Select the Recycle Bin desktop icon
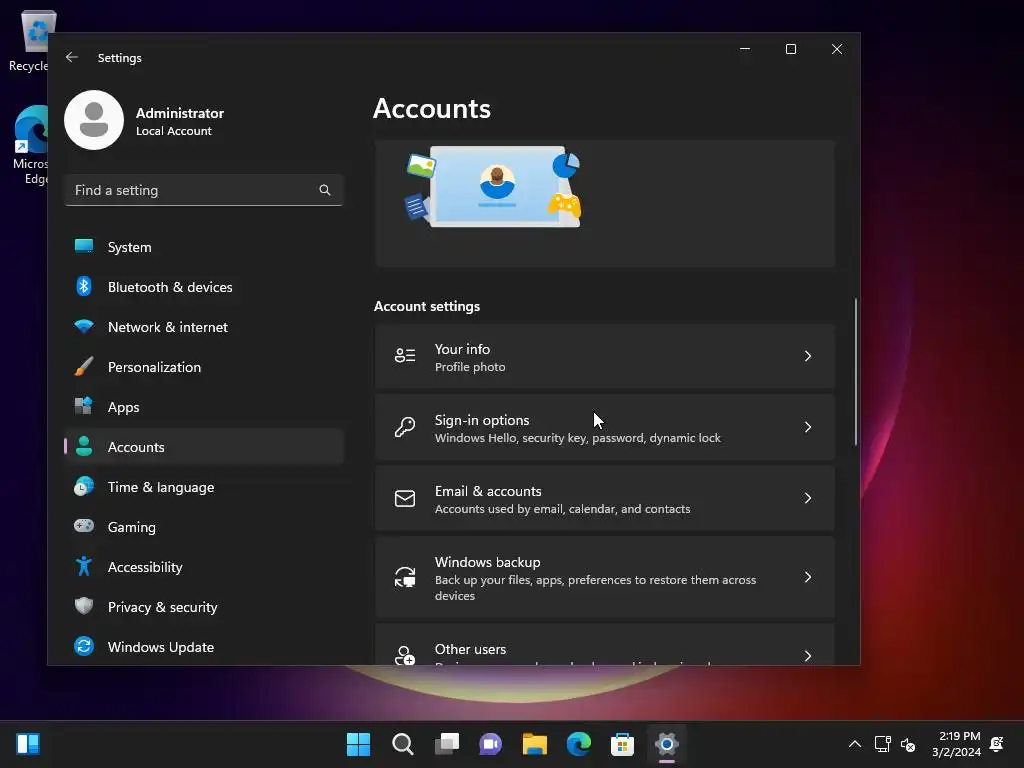Viewport: 1024px width, 768px height. pyautogui.click(x=29, y=40)
